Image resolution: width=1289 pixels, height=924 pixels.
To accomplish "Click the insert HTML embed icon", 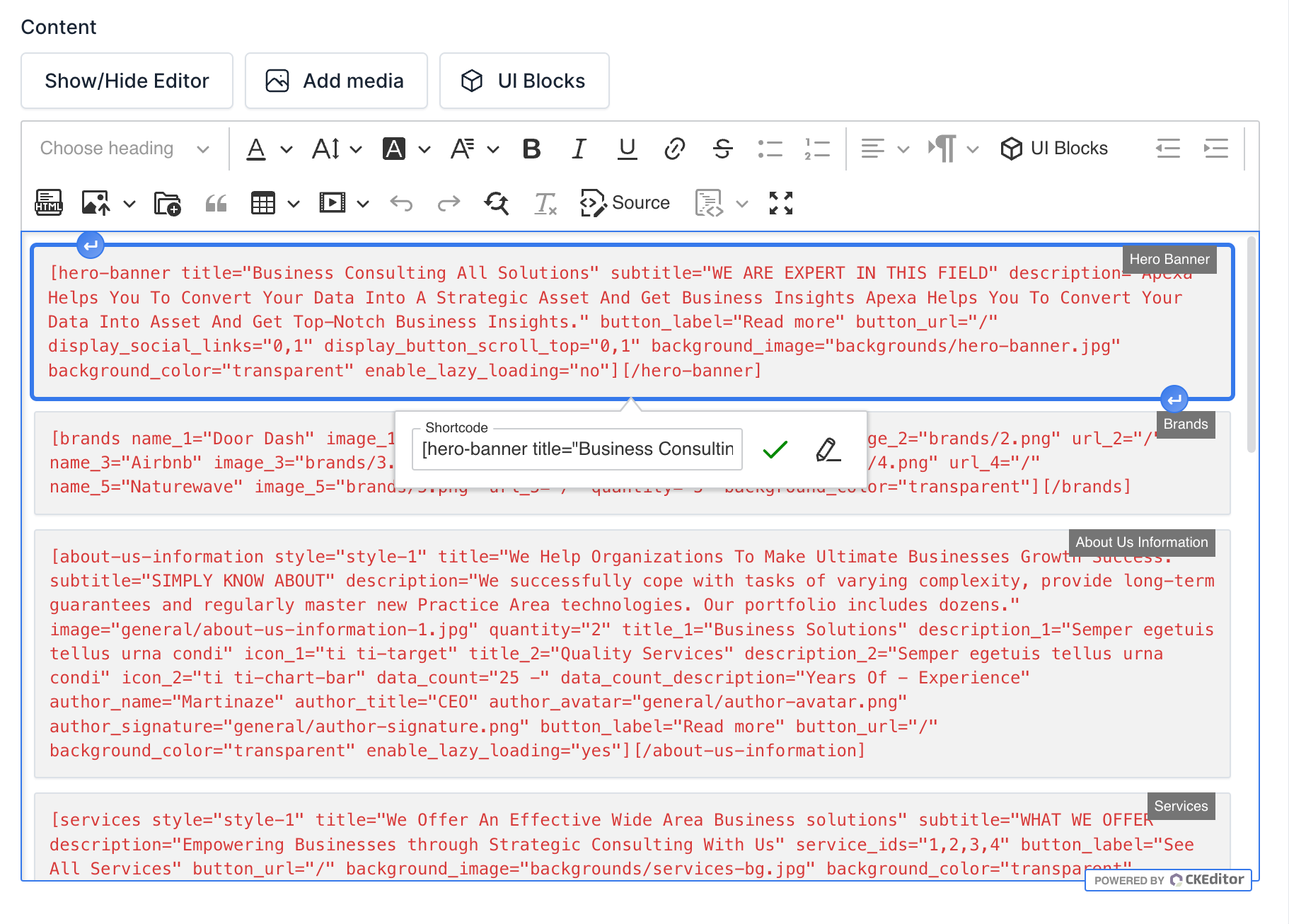I will pyautogui.click(x=49, y=203).
